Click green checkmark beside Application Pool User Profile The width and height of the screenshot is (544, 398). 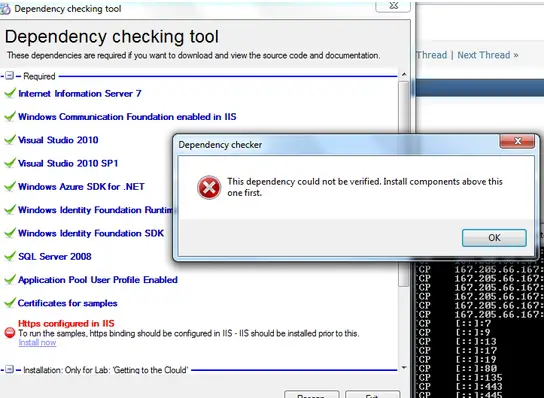click(x=10, y=279)
